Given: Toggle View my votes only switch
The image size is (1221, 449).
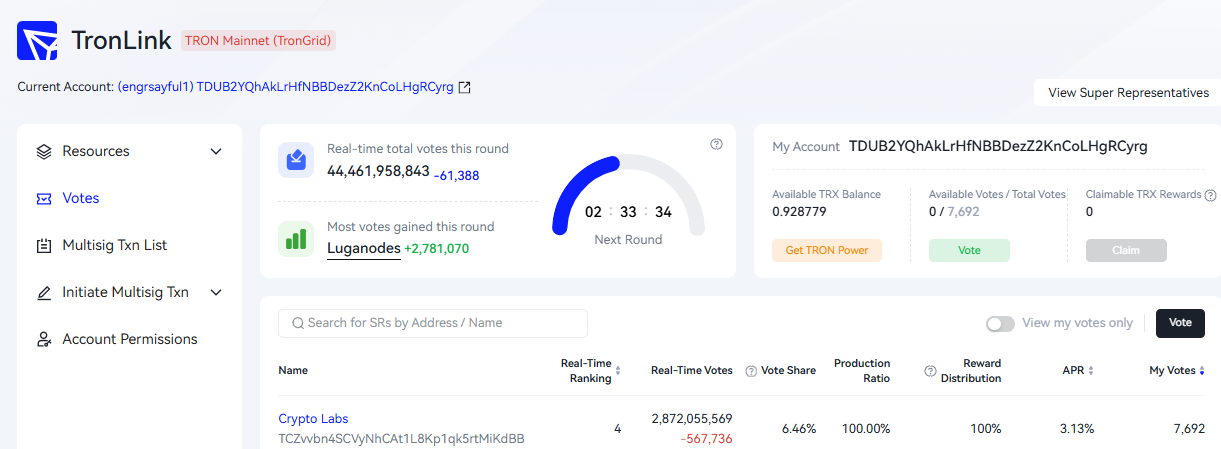Looking at the screenshot, I should 1000,324.
